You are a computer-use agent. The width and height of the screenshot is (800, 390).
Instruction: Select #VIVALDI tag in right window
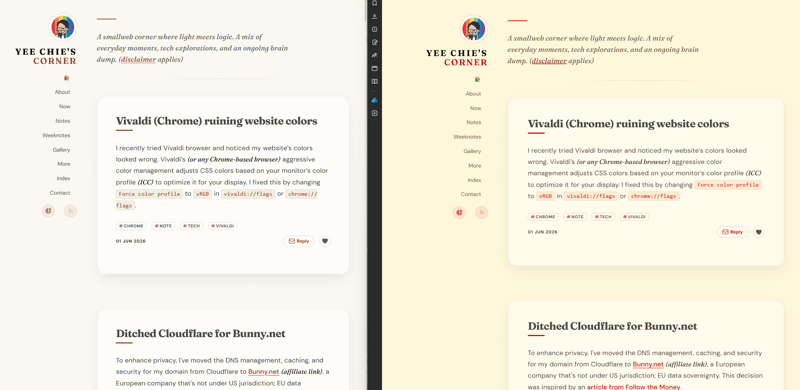click(634, 217)
